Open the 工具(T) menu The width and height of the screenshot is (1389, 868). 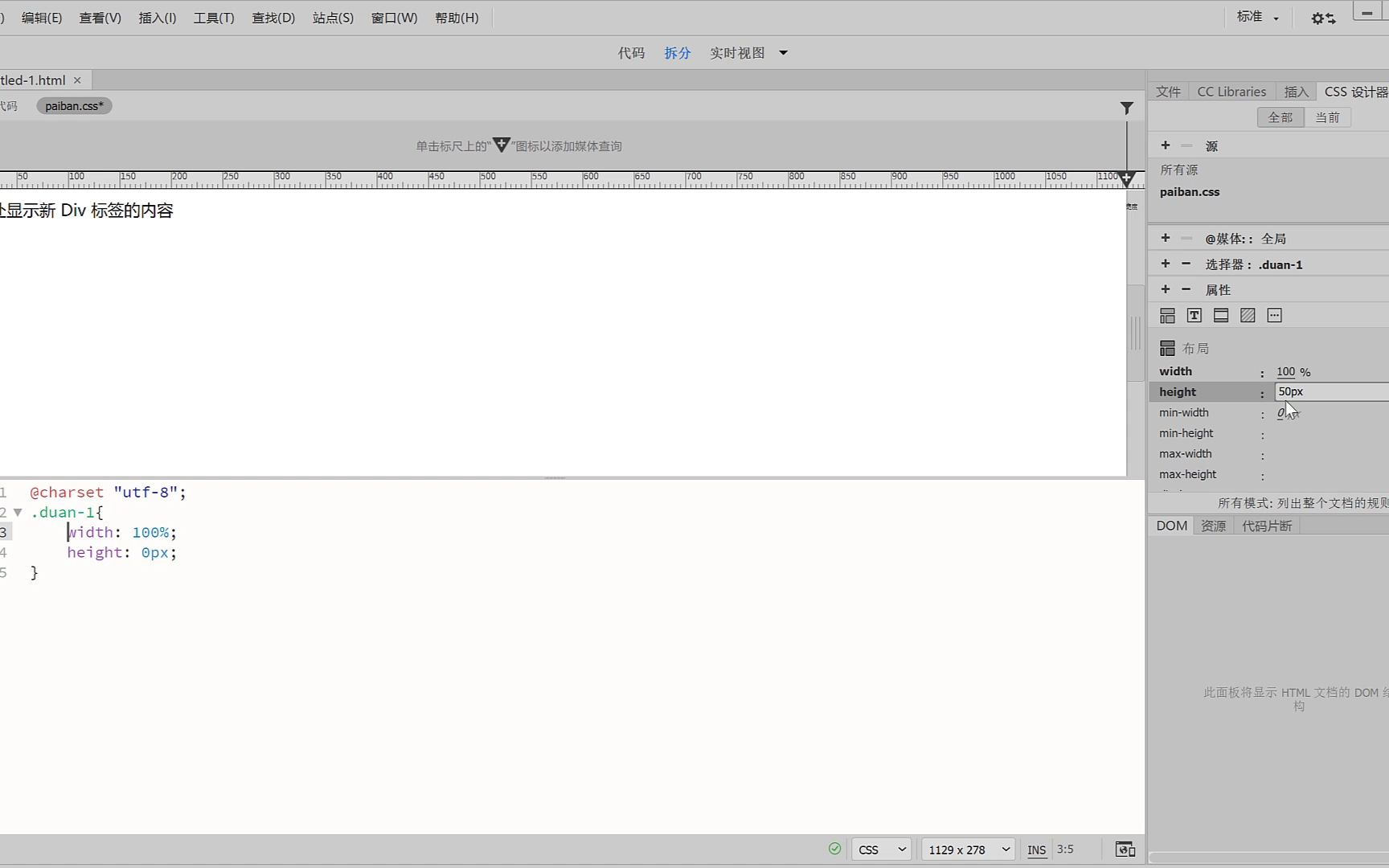click(214, 18)
